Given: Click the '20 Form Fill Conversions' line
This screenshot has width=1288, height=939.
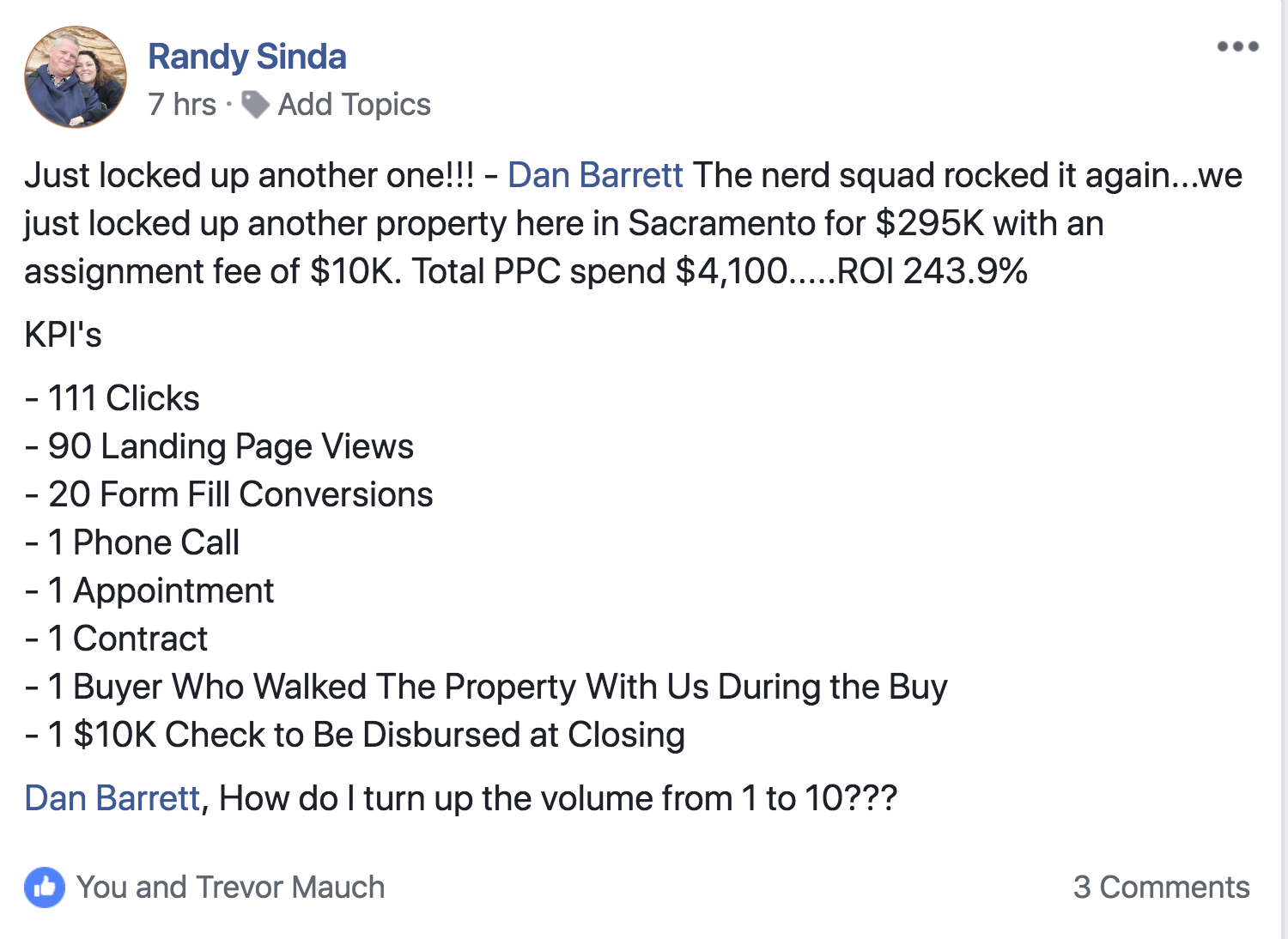Looking at the screenshot, I should click(228, 494).
